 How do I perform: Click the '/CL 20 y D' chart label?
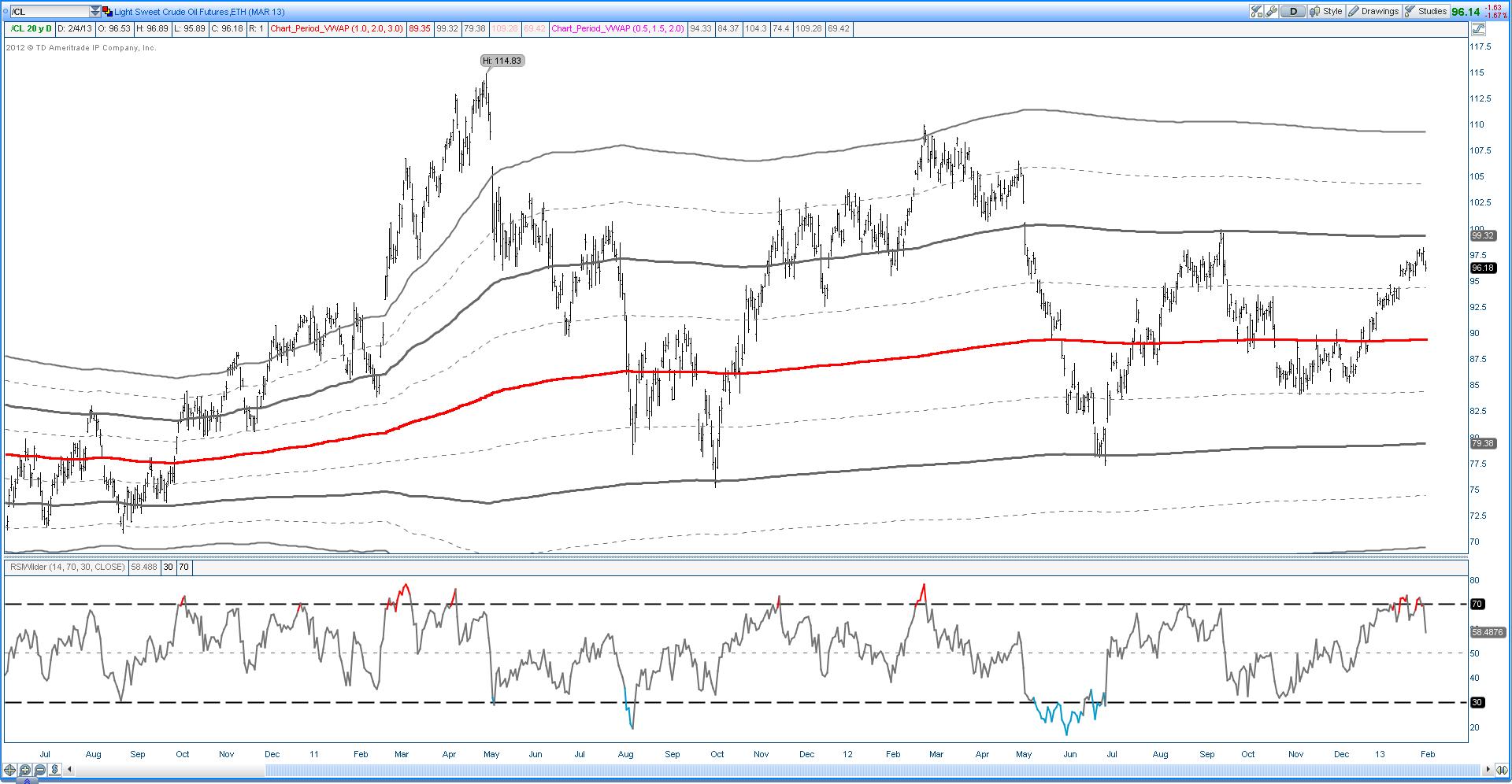coord(31,28)
